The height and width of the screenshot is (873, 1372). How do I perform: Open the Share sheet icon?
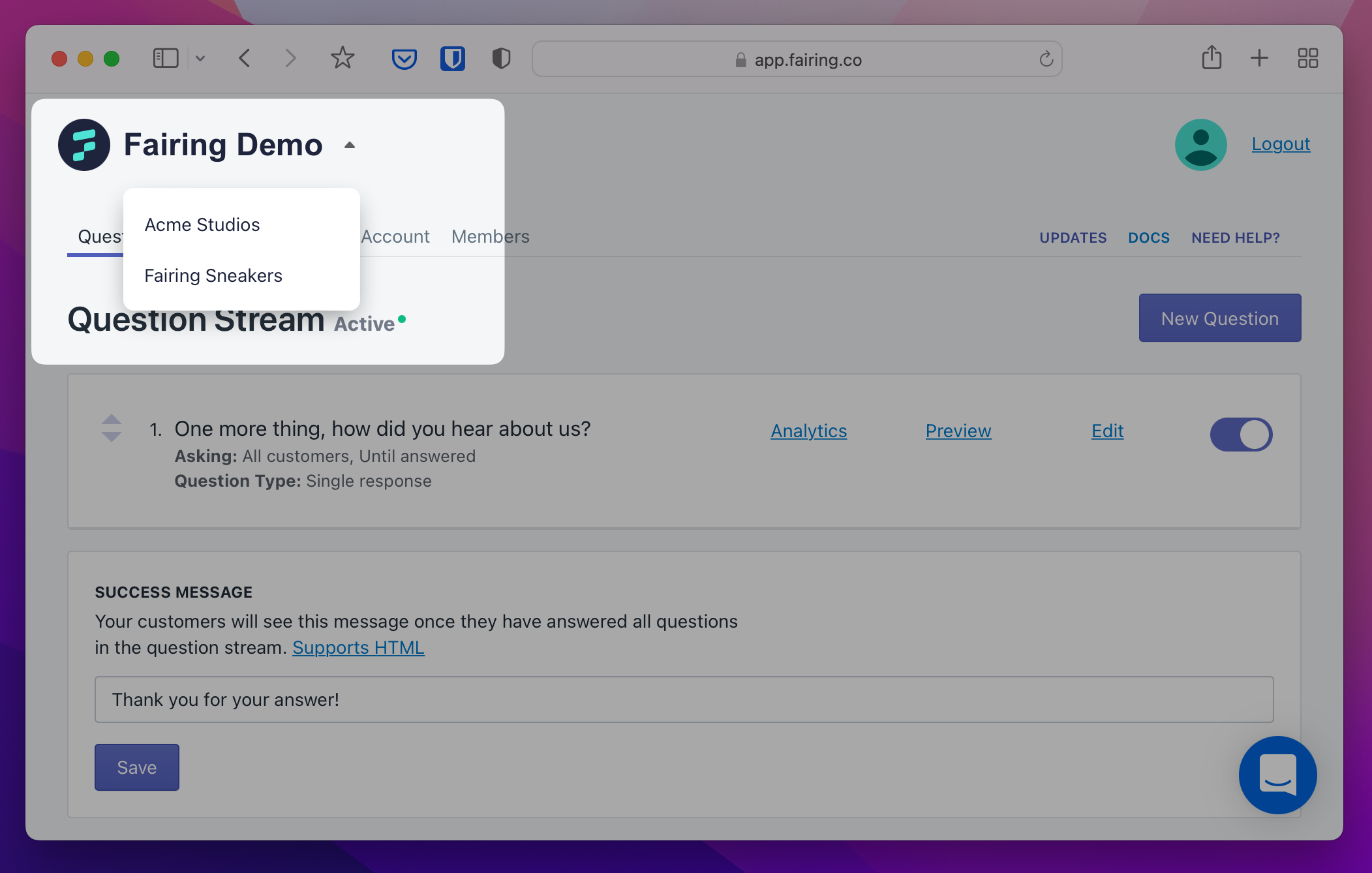click(1212, 58)
